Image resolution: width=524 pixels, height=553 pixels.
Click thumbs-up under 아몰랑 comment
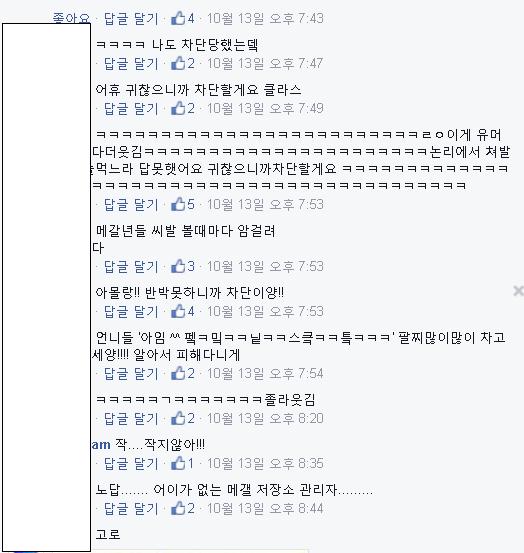pyautogui.click(x=178, y=311)
